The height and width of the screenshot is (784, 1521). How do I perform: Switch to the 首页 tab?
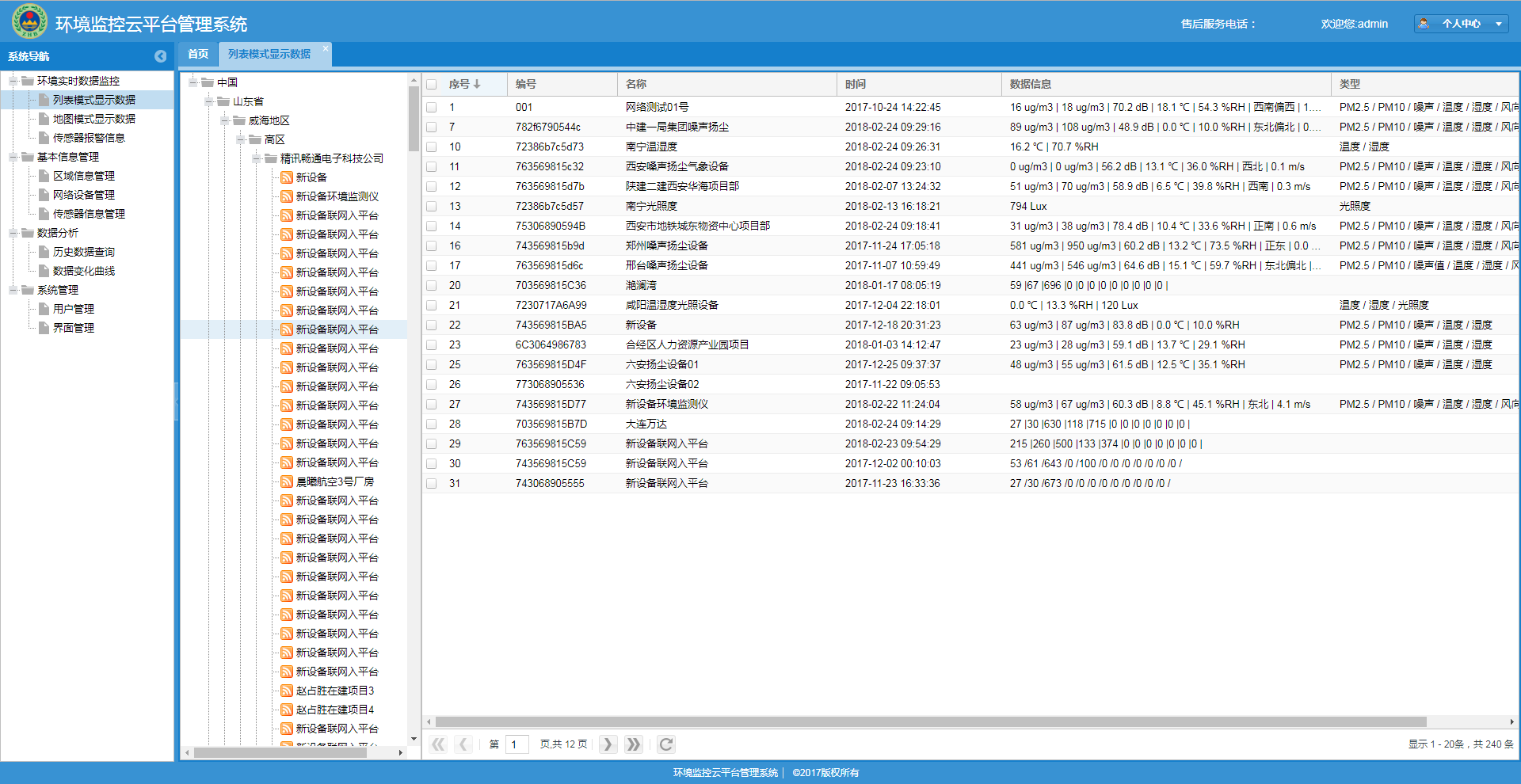(x=198, y=54)
